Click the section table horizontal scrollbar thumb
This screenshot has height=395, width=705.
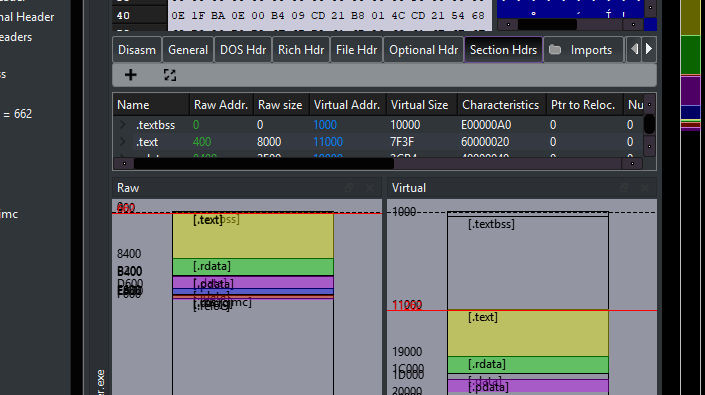click(263, 164)
